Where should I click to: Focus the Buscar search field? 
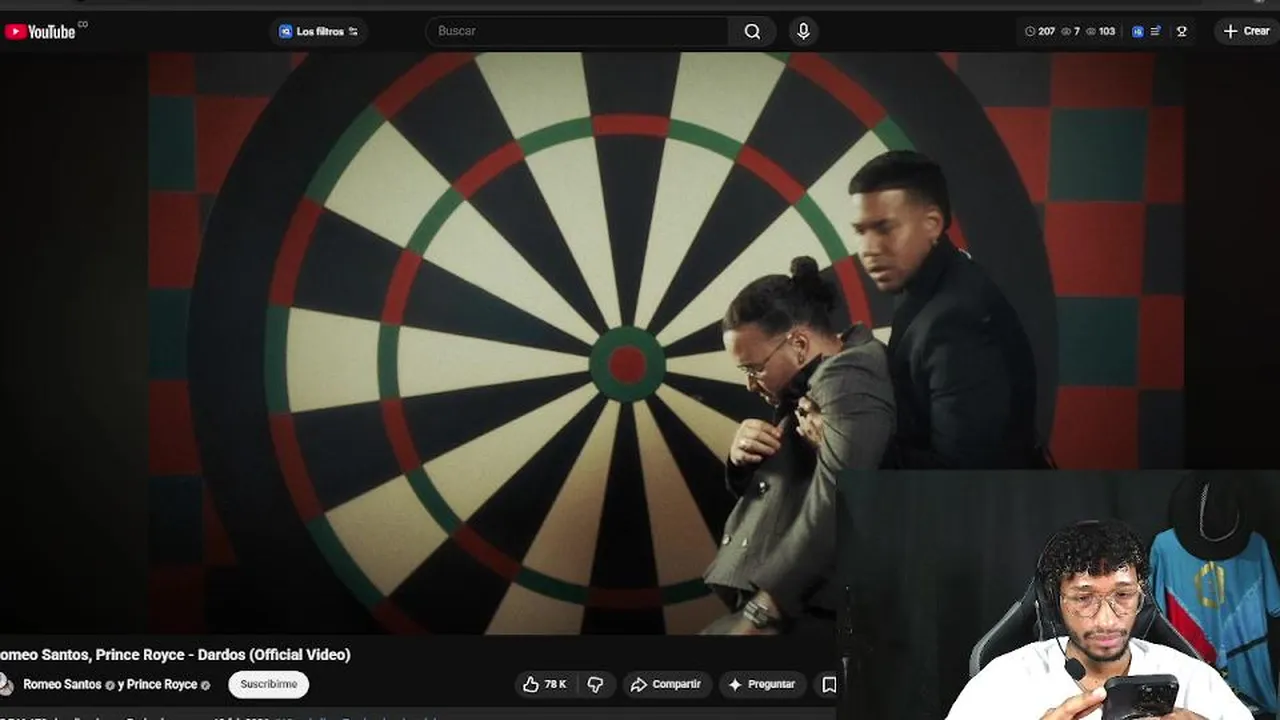pos(578,31)
